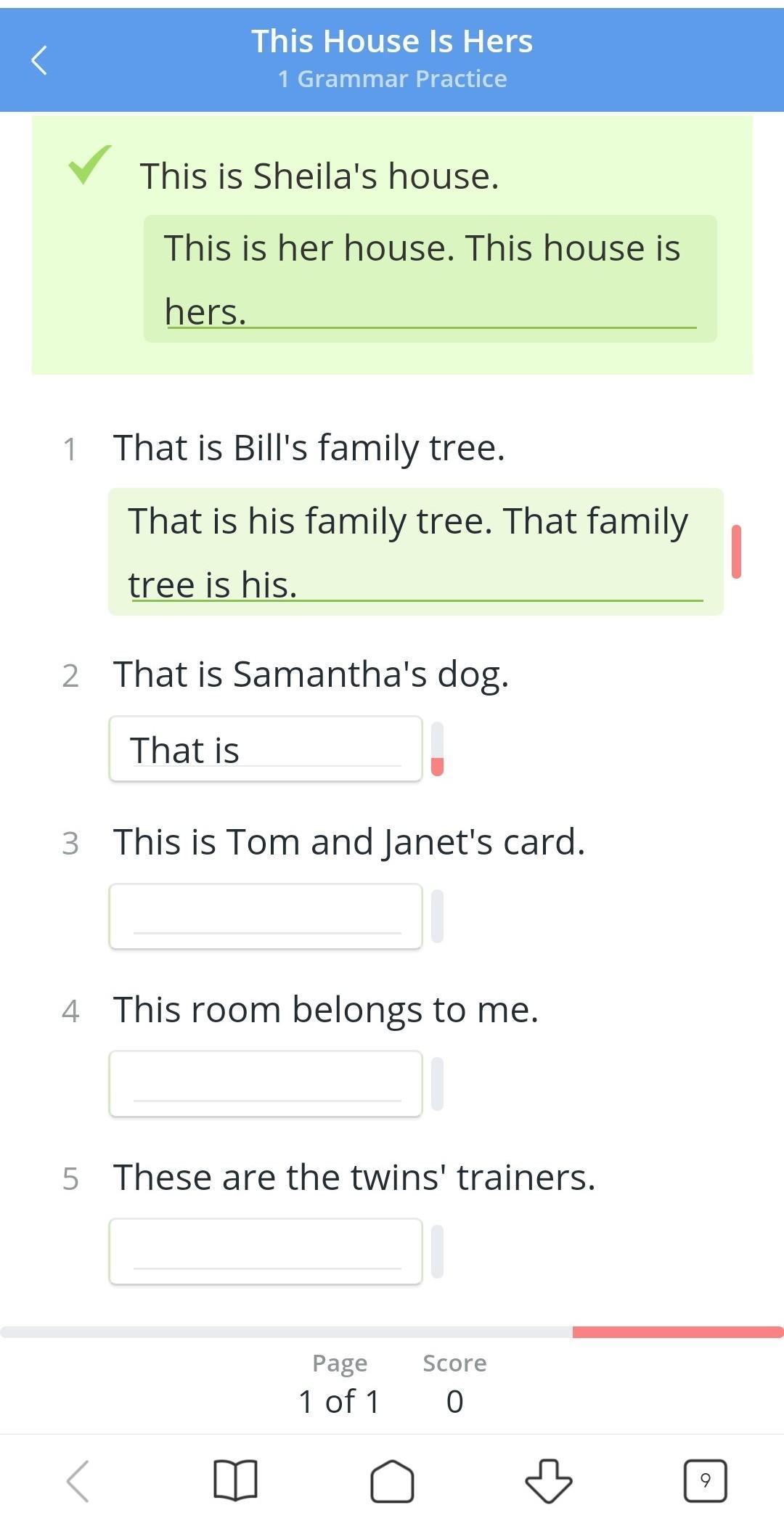Click the answer field for Samantha's dog
Viewport: 784px width, 1529px height.
tap(266, 749)
